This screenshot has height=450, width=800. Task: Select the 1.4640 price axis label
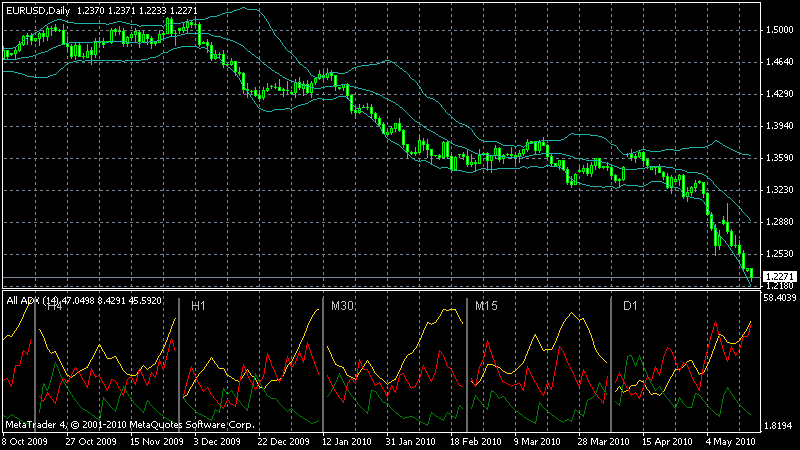[x=780, y=62]
